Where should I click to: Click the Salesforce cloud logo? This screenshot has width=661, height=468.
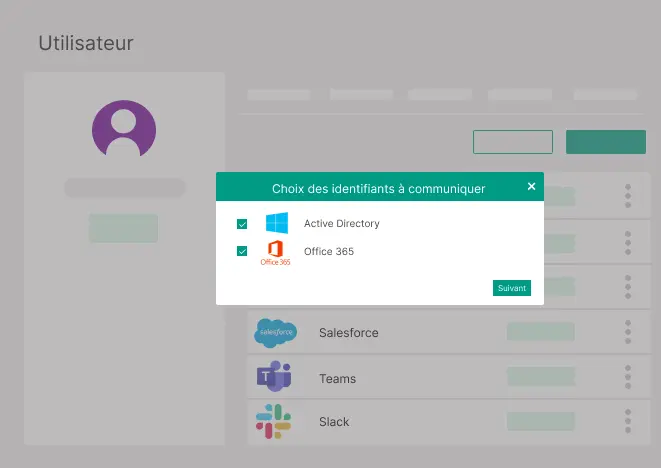(276, 333)
